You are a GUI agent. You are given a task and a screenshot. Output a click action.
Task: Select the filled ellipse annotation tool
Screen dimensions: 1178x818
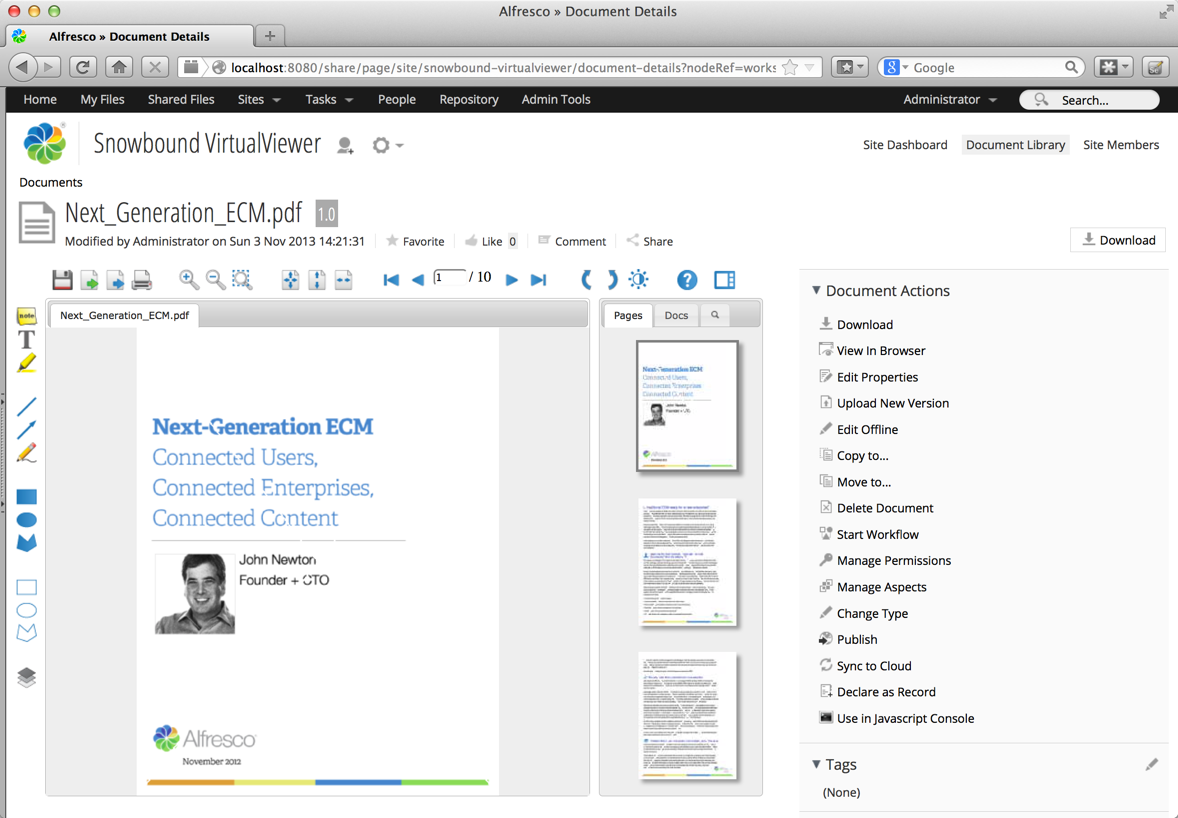coord(26,520)
